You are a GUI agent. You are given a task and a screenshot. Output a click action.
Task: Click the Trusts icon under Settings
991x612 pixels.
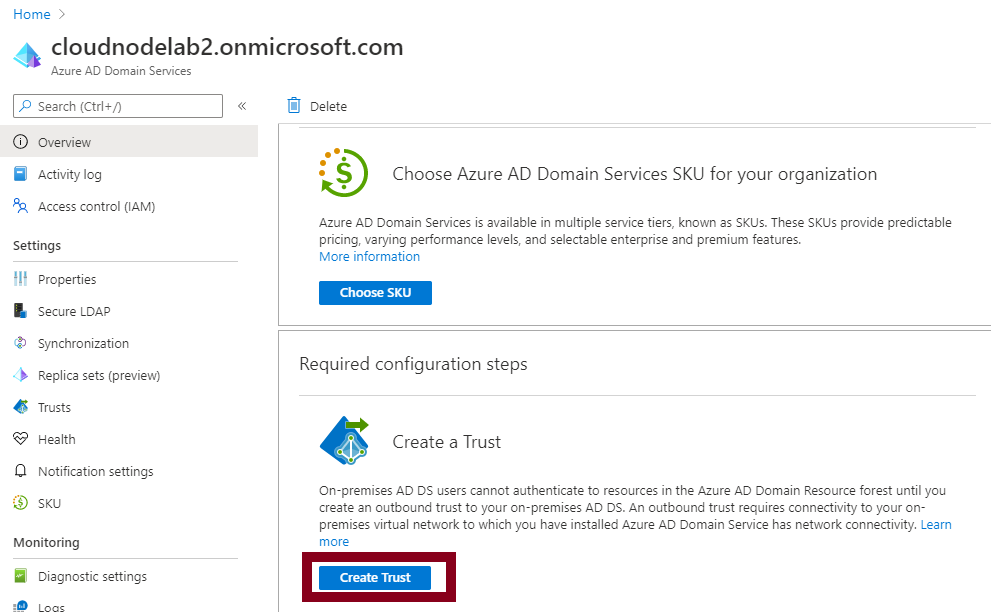click(20, 407)
